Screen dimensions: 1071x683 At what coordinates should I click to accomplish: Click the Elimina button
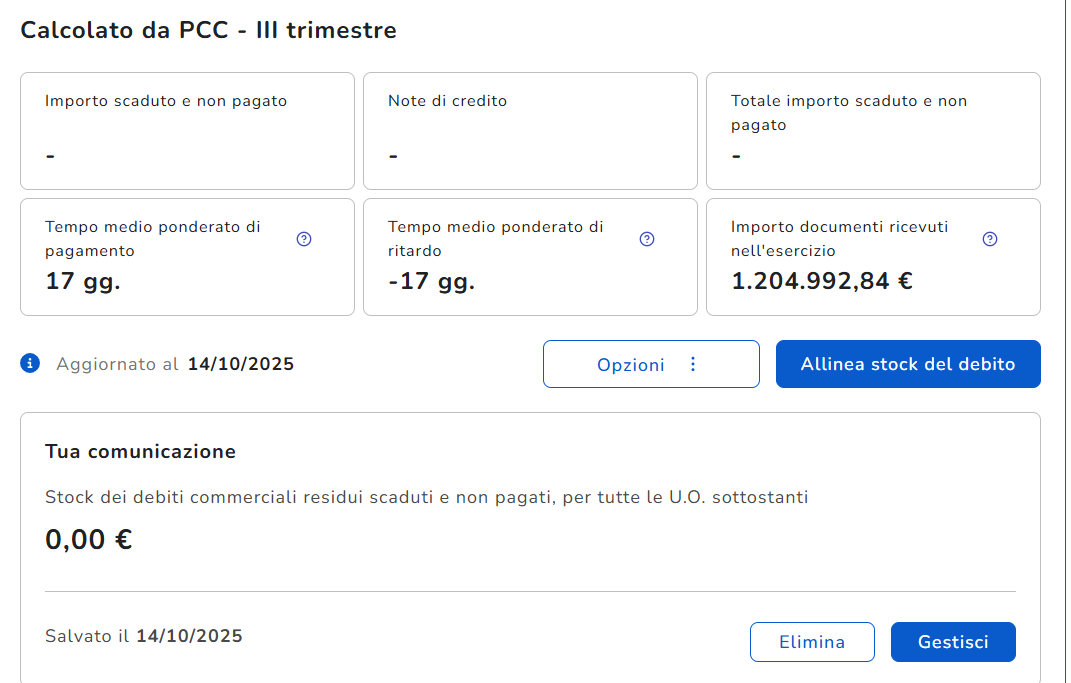[x=812, y=642]
